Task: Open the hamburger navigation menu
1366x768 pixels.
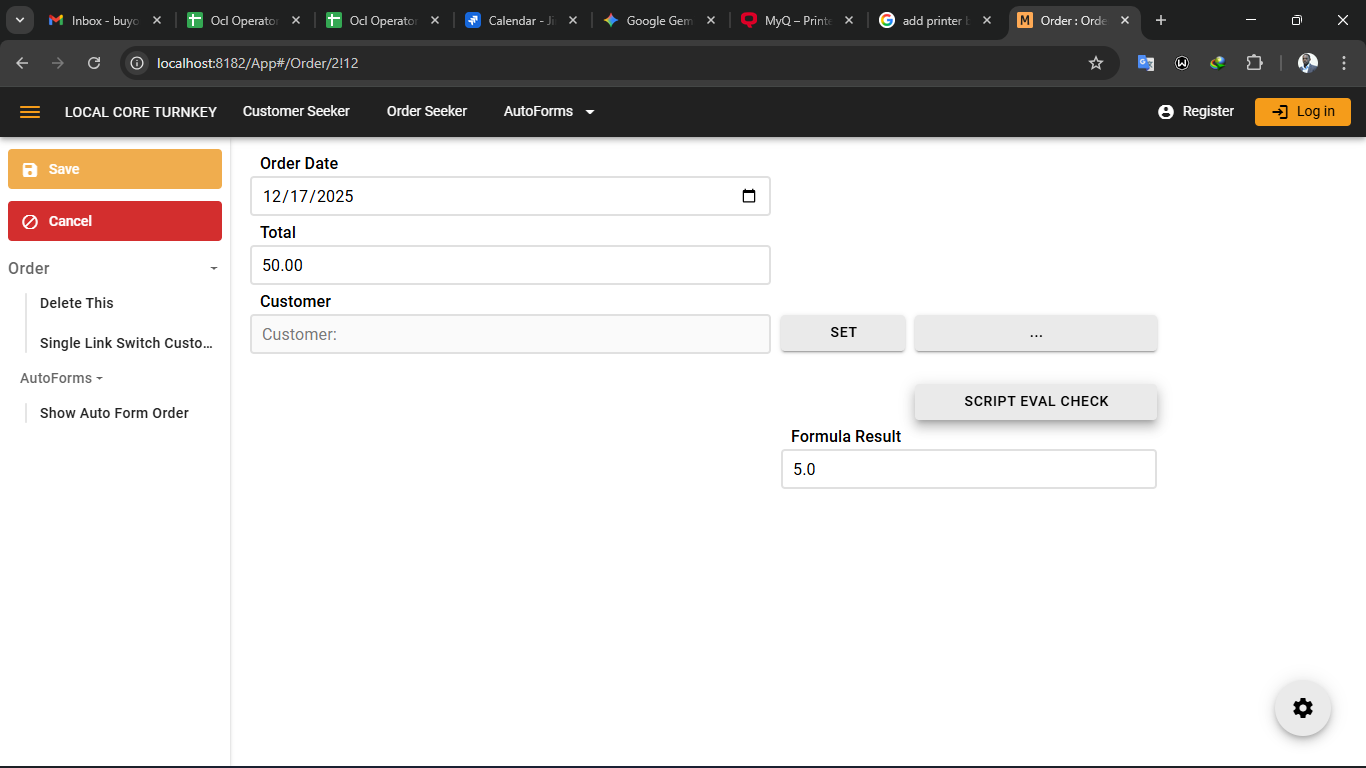Action: [30, 112]
